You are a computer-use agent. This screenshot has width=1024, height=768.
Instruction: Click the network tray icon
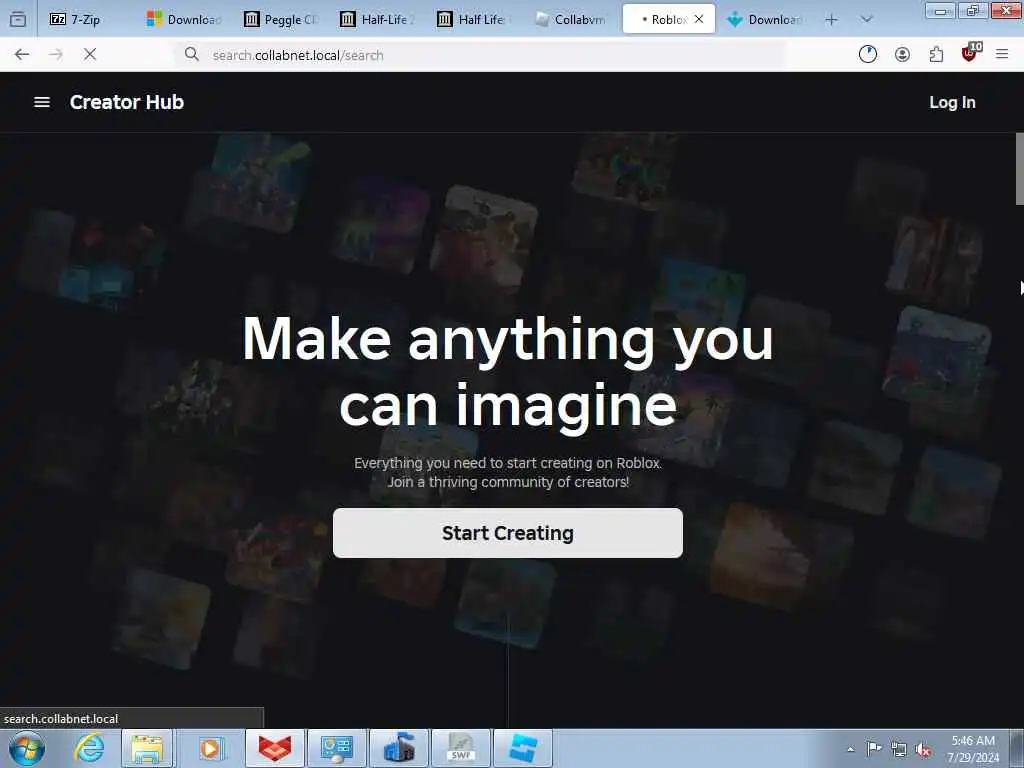pyautogui.click(x=899, y=749)
